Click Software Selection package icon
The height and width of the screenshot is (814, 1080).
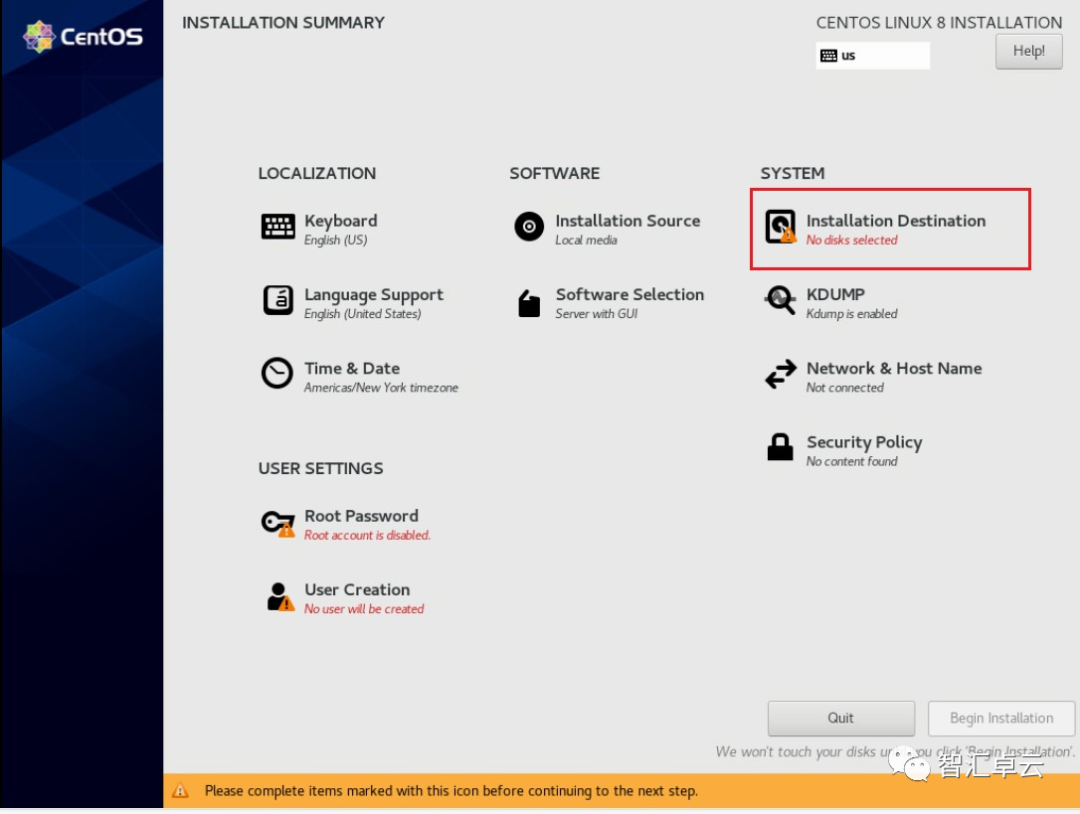click(529, 303)
